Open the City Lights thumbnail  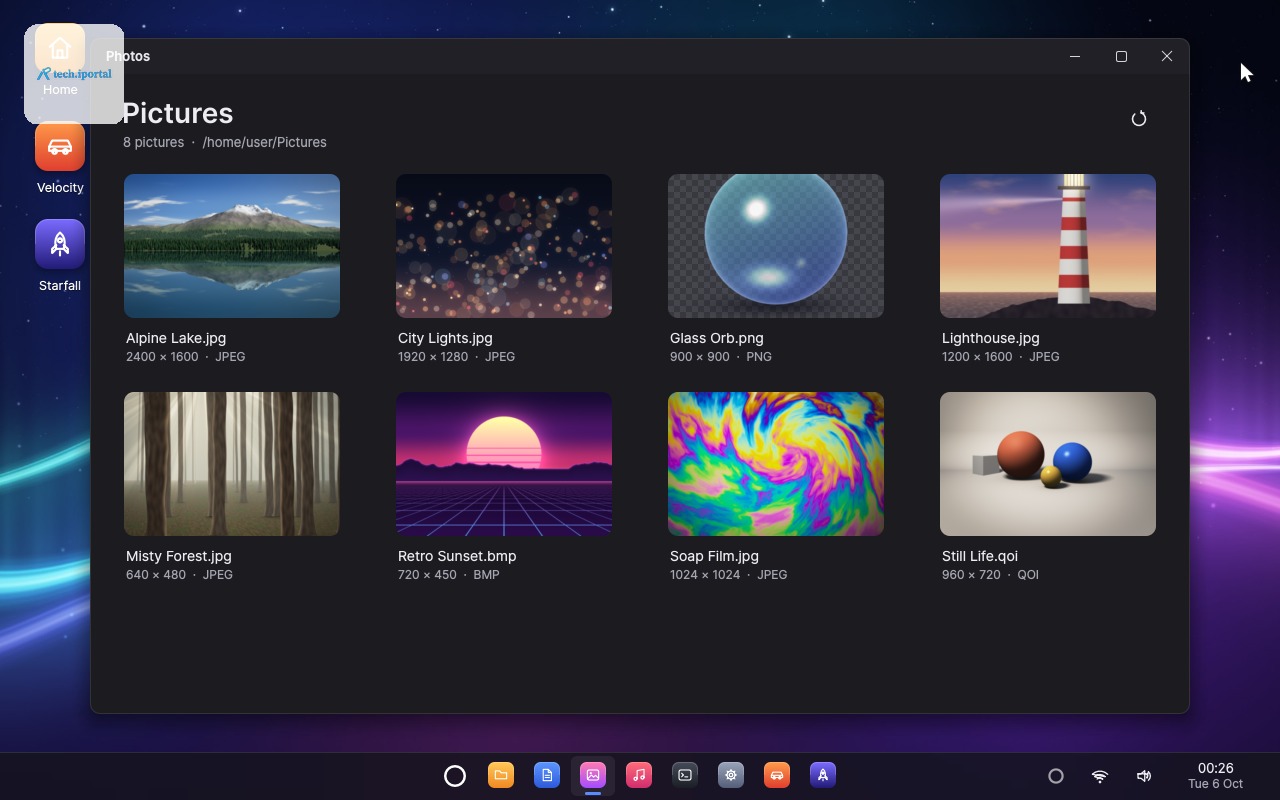(x=504, y=246)
